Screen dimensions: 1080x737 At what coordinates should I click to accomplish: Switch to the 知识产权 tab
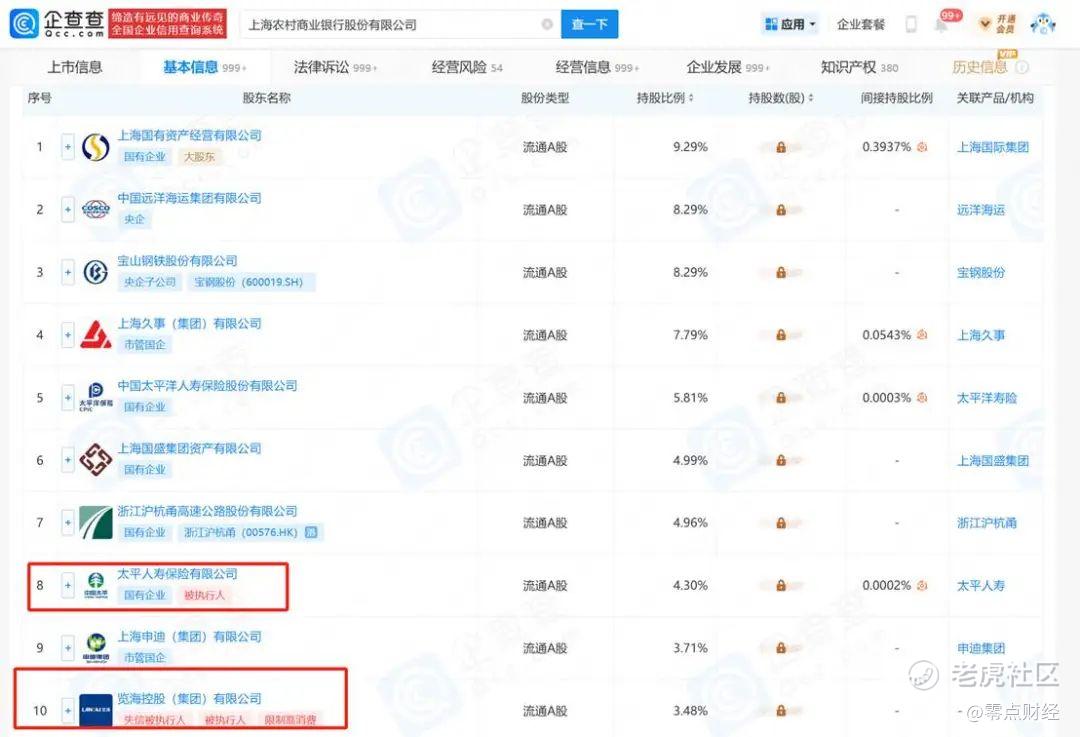pyautogui.click(x=859, y=67)
